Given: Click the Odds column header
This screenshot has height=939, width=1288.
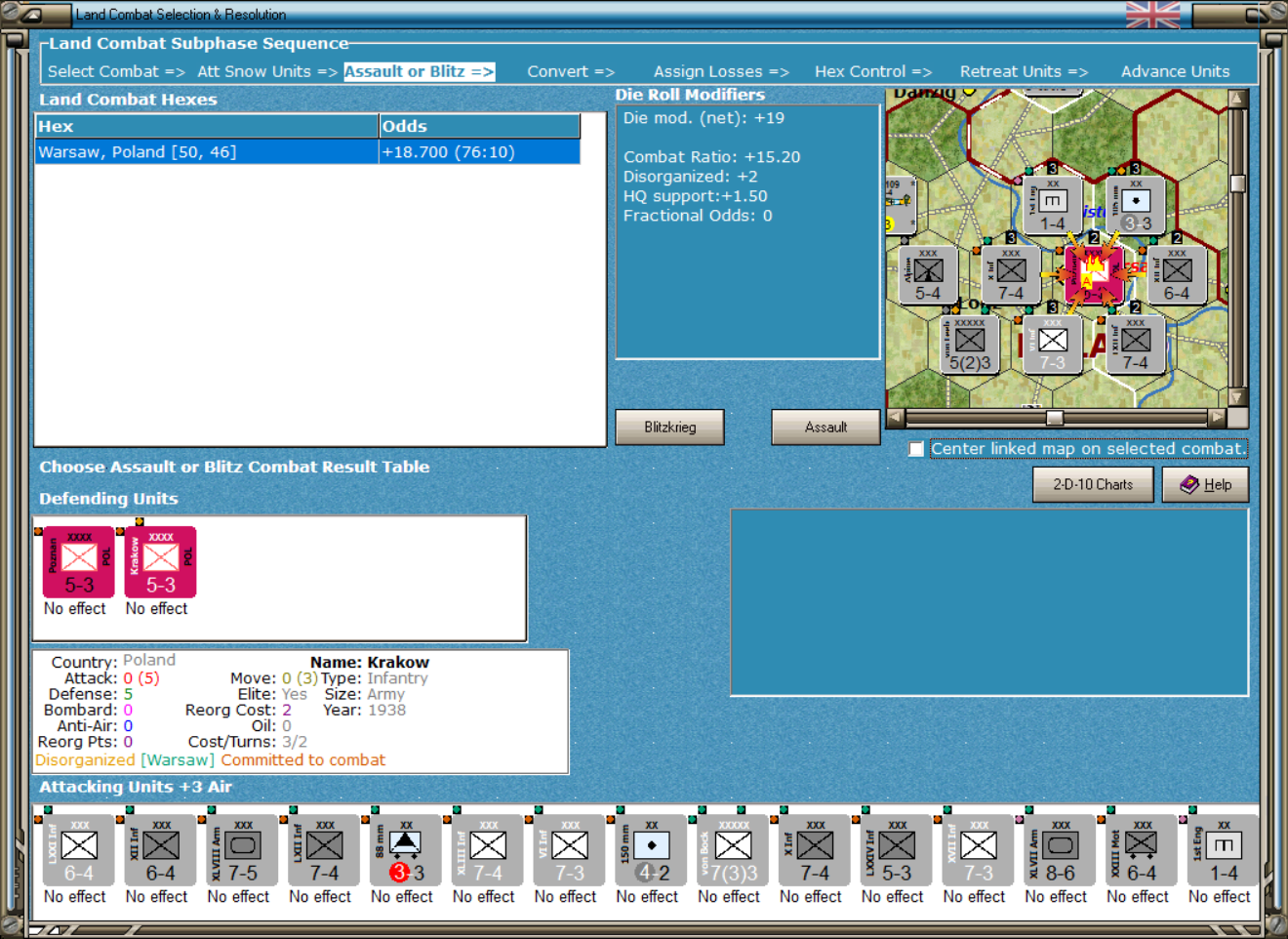Looking at the screenshot, I should (479, 126).
